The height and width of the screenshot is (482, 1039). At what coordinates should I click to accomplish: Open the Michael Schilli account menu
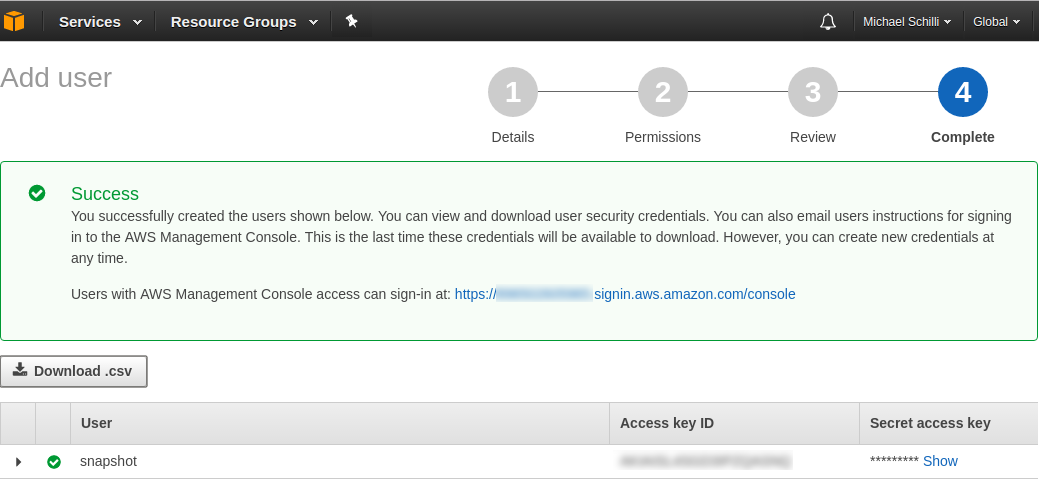[907, 22]
